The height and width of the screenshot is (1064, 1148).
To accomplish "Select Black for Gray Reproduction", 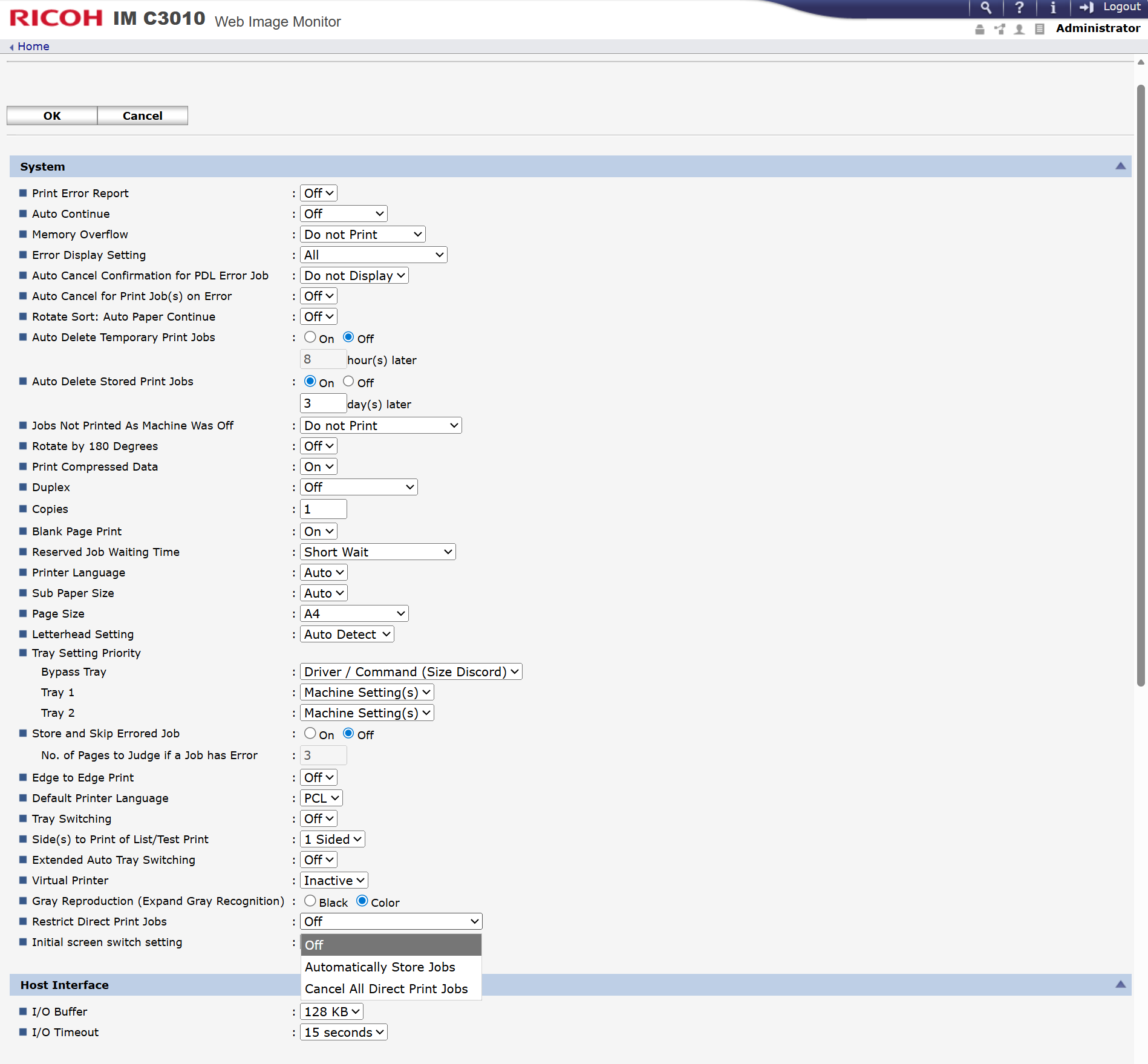I will 310,901.
